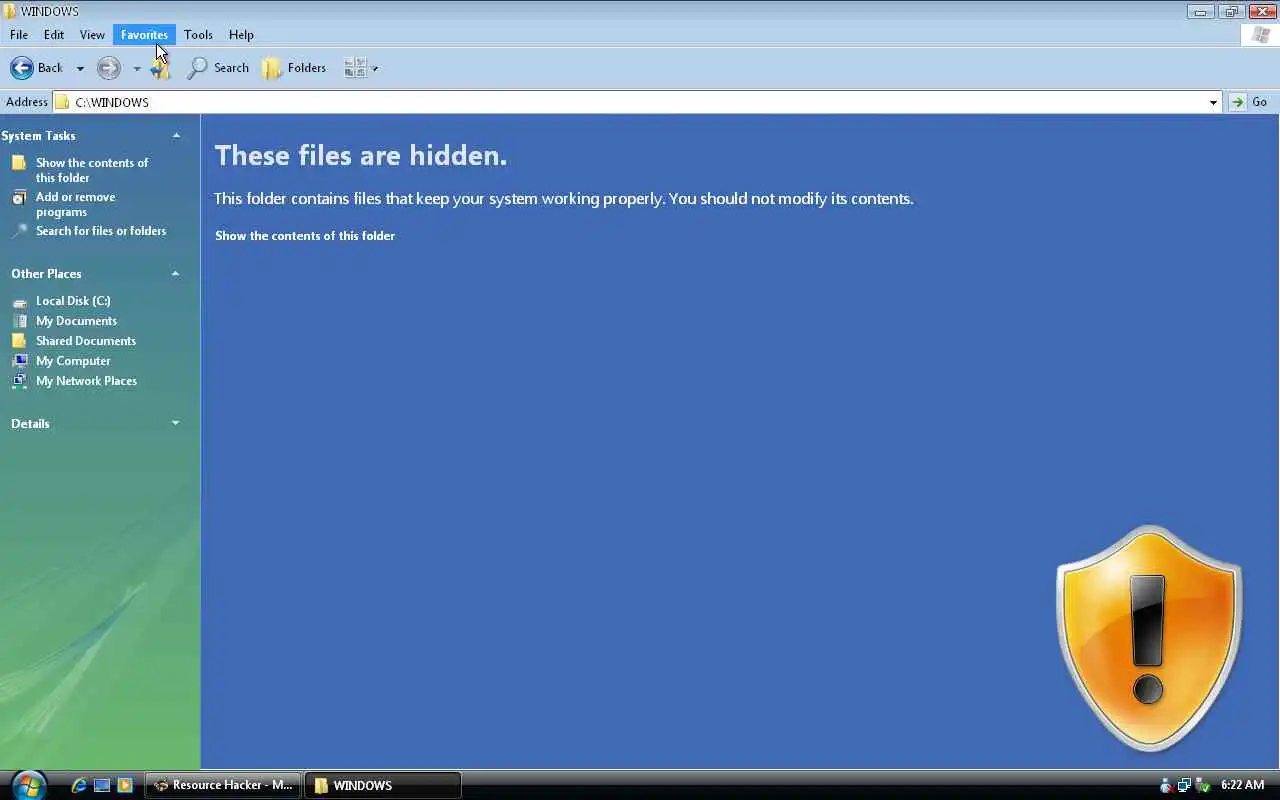The image size is (1280, 800).
Task: Open the Favorites menu
Action: click(144, 35)
